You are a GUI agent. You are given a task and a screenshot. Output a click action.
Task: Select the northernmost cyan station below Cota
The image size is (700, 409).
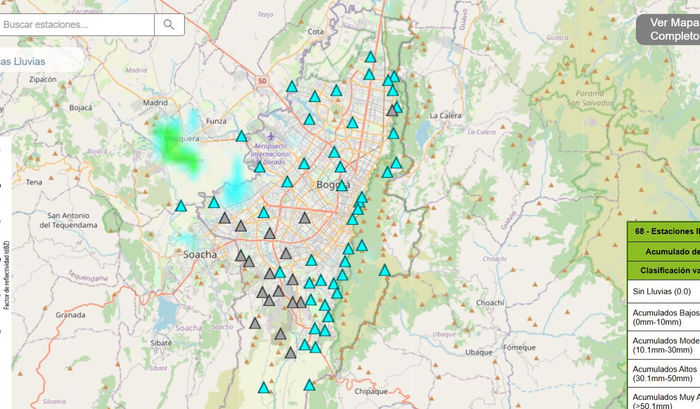(370, 58)
